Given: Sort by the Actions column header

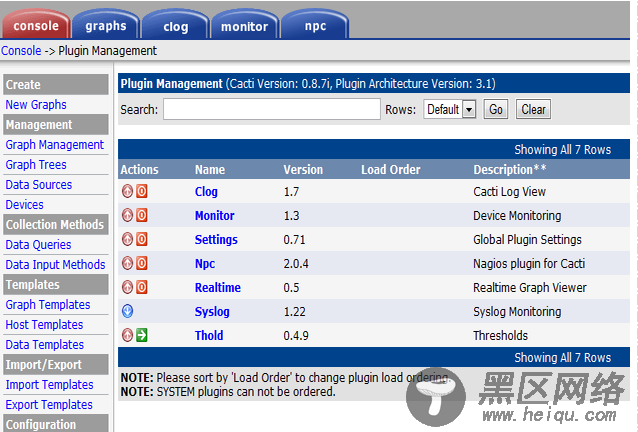Looking at the screenshot, I should pyautogui.click(x=140, y=170).
